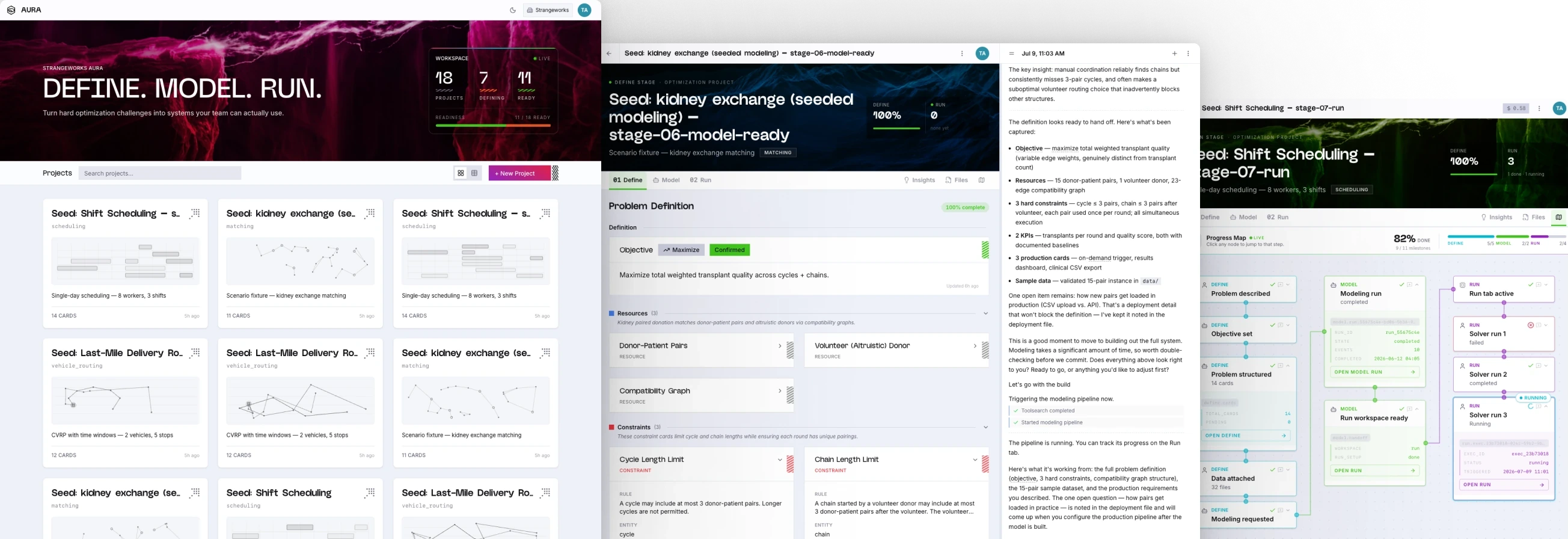
Task: Open Shift Scheduling project more options menu
Action: [x=1539, y=108]
